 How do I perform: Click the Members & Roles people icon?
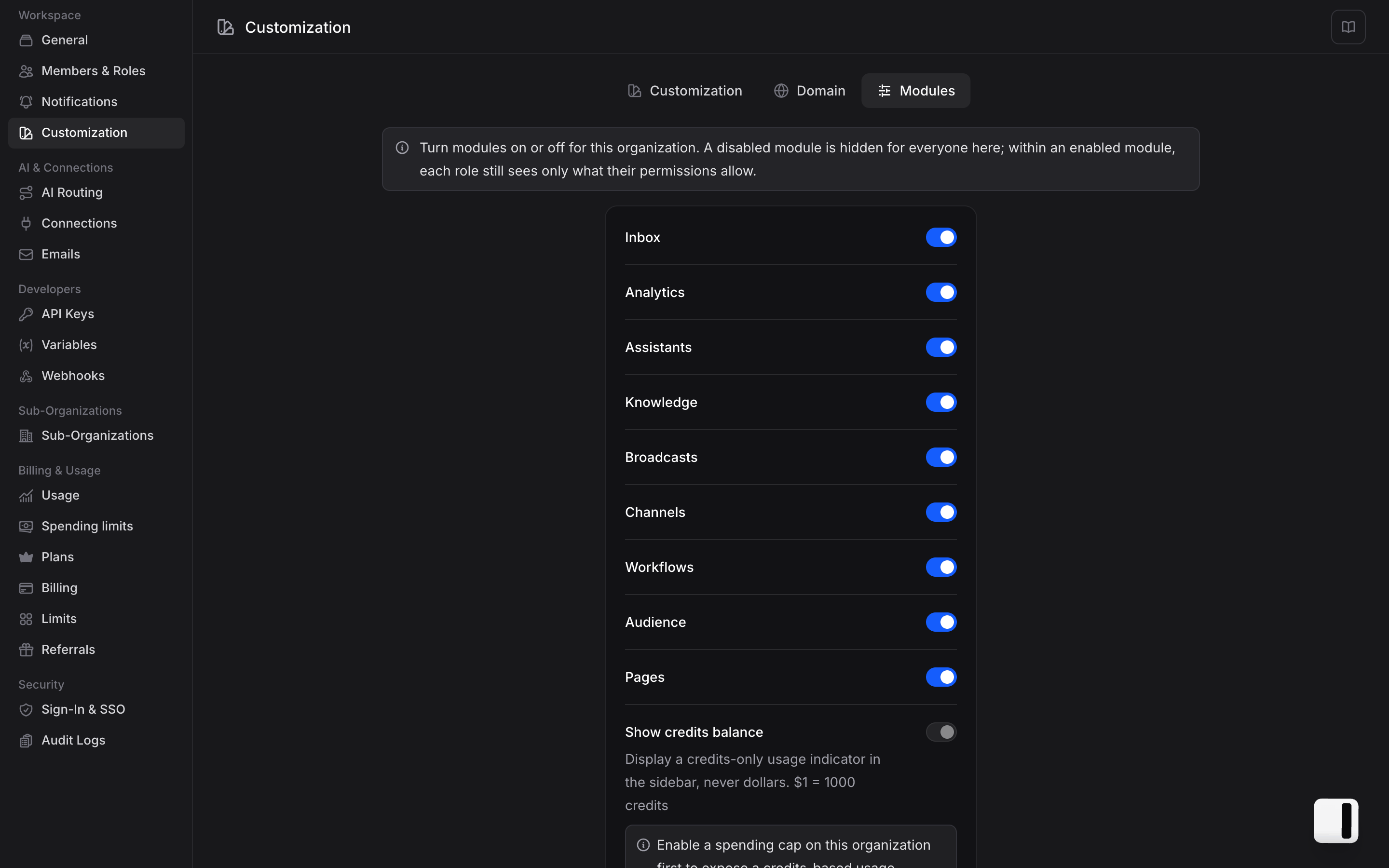coord(26,71)
